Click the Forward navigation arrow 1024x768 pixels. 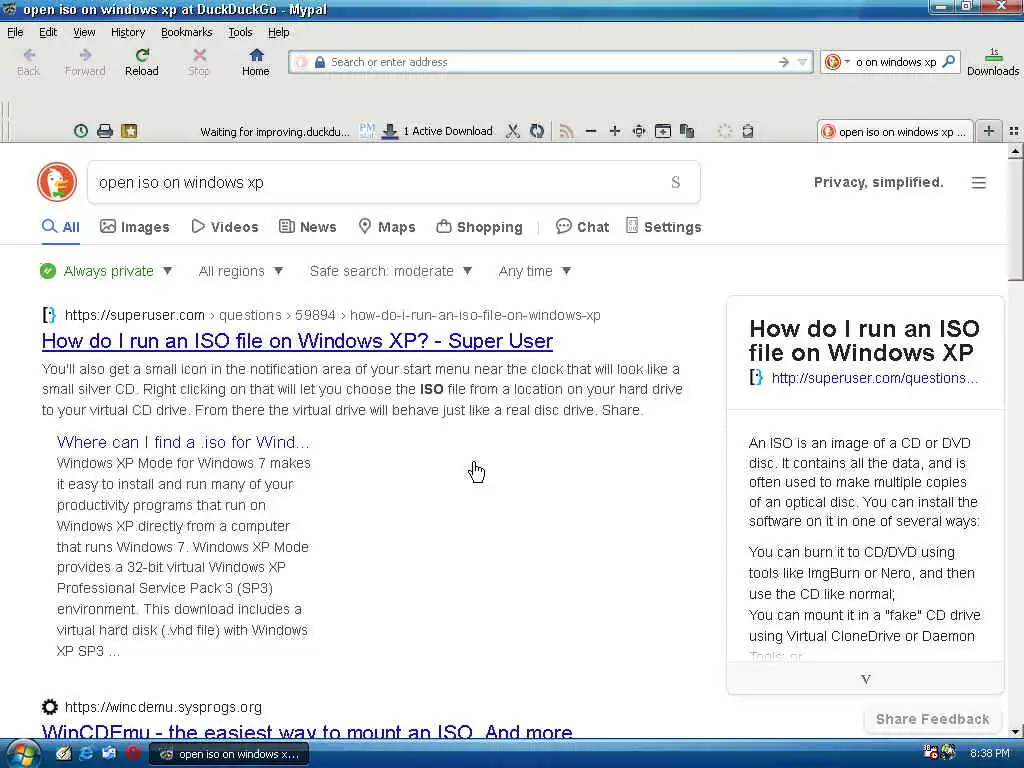click(x=85, y=62)
